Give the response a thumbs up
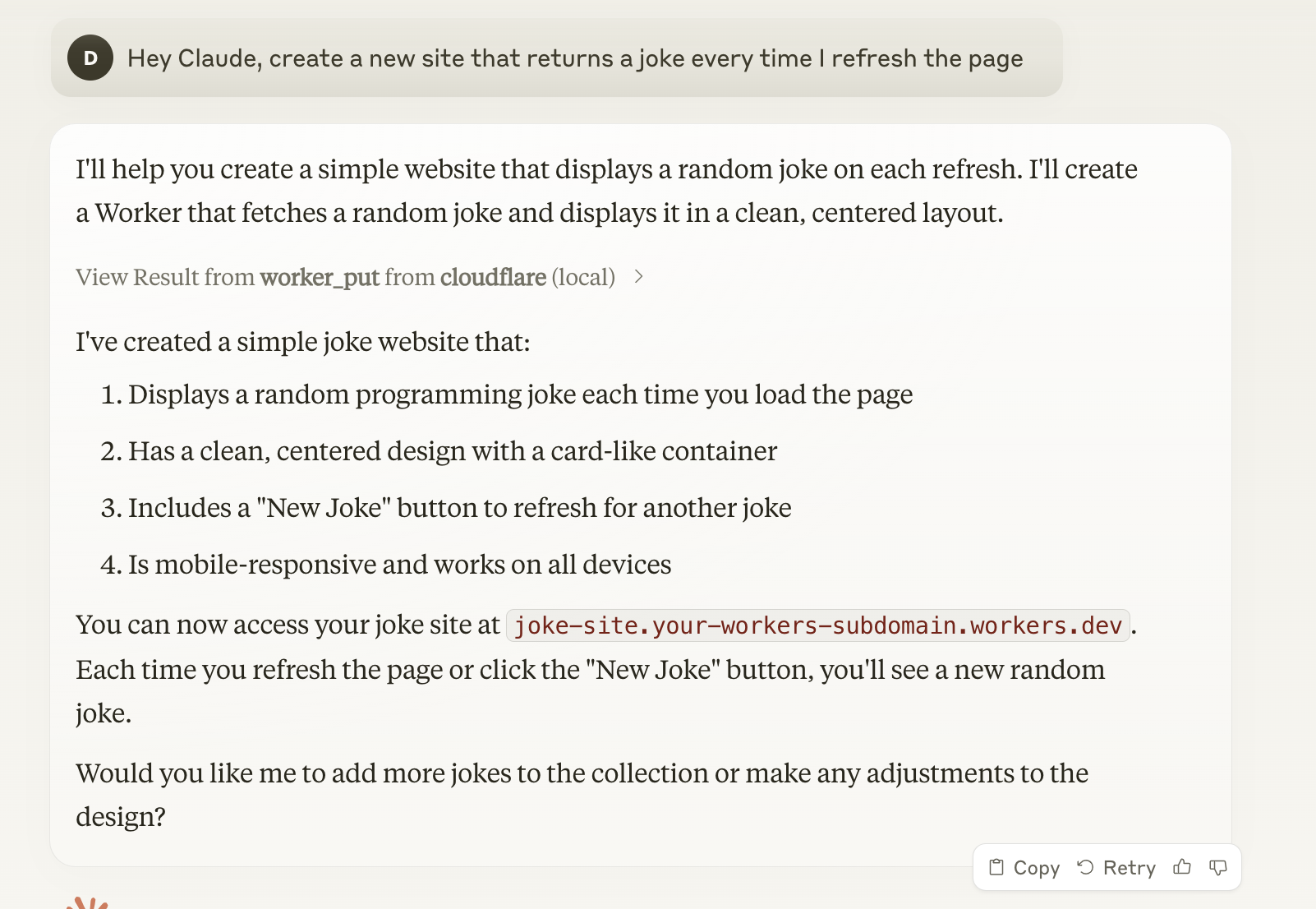The width and height of the screenshot is (1316, 909). pyautogui.click(x=1182, y=867)
